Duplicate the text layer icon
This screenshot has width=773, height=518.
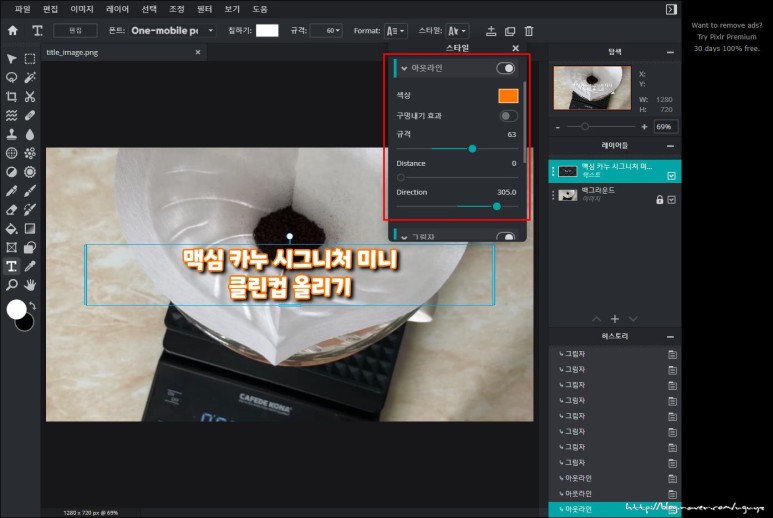[x=510, y=31]
